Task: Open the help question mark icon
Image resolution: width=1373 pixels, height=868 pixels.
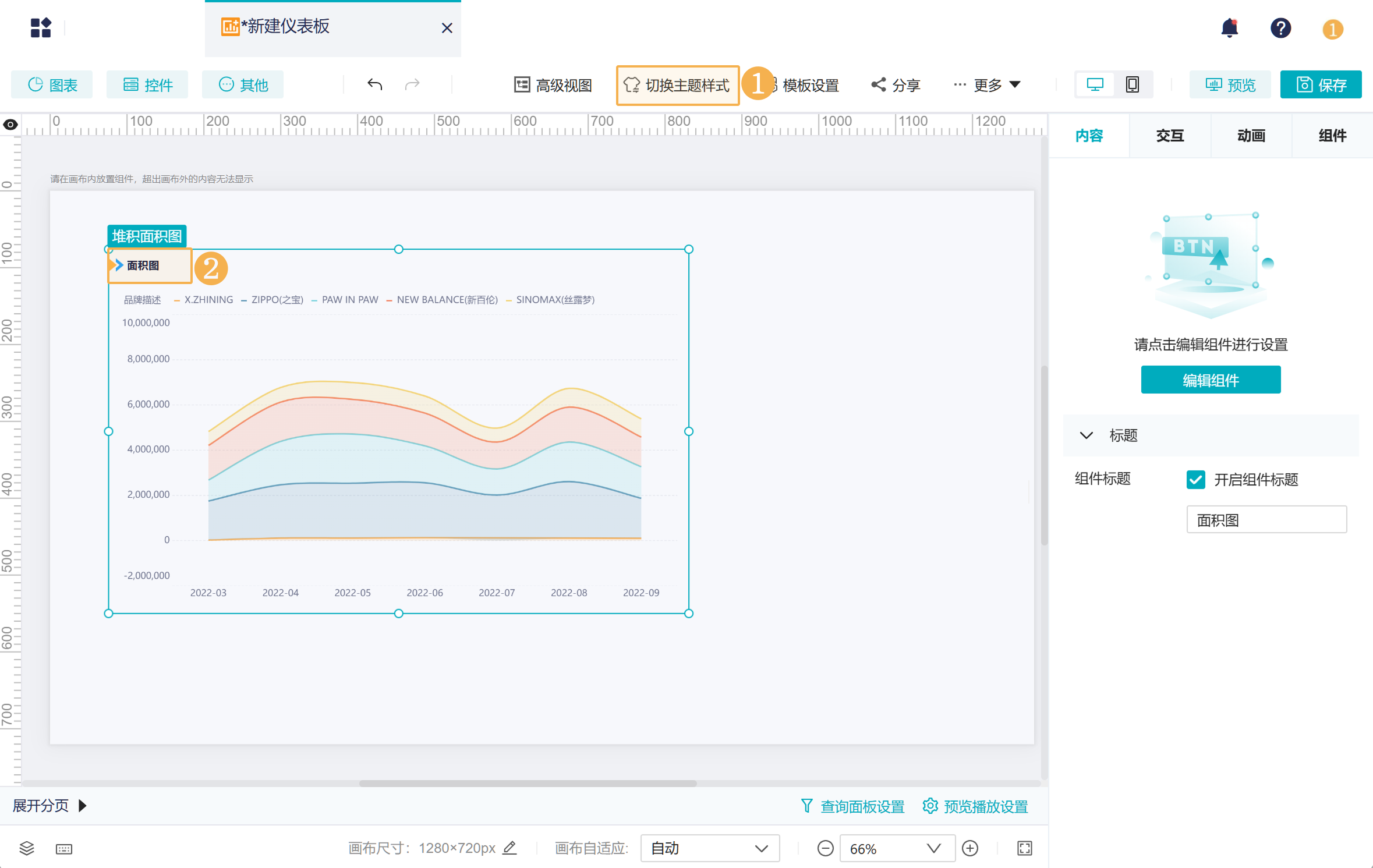Action: (1280, 28)
